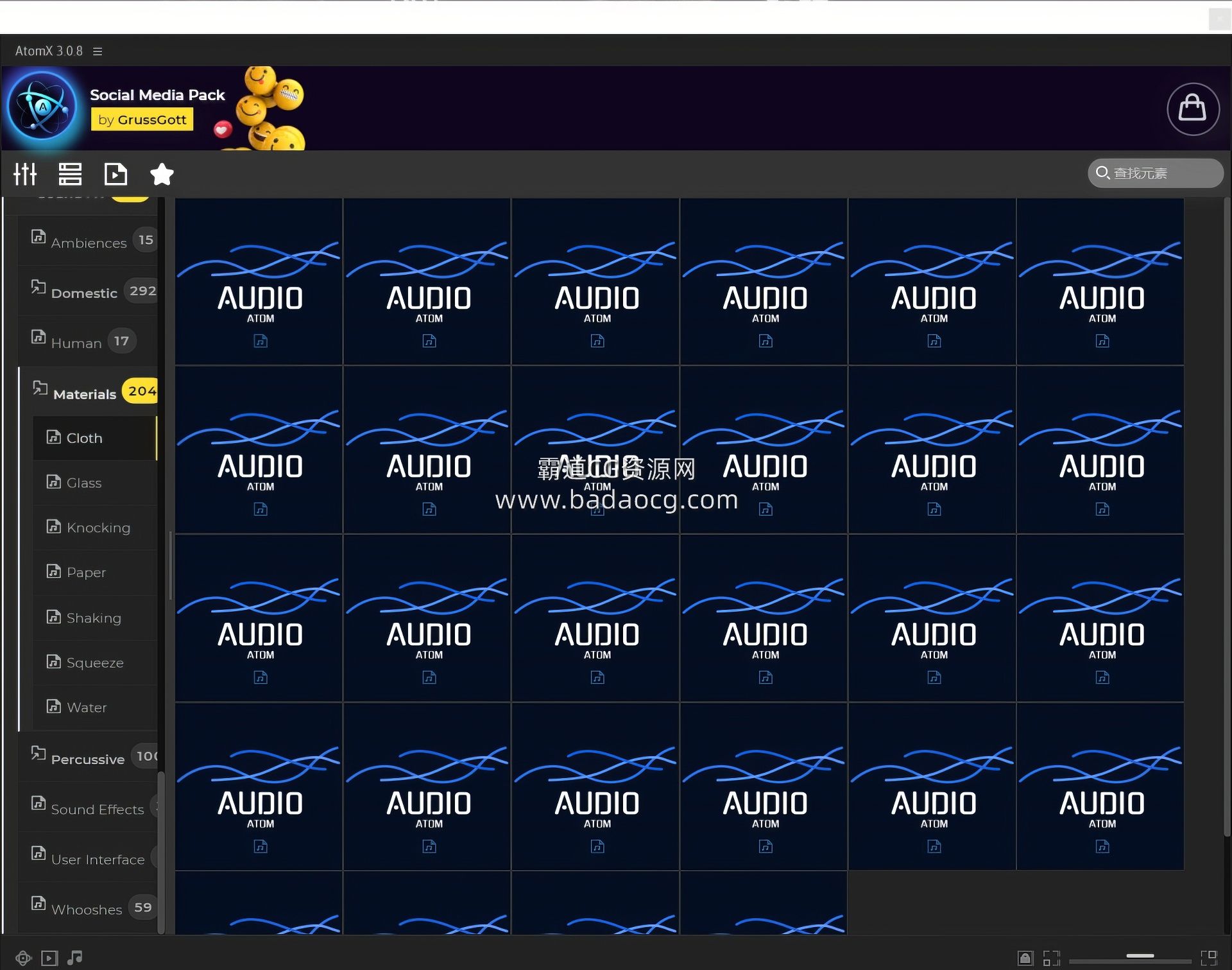Show favorites with the star icon
The width and height of the screenshot is (1232, 970).
tap(162, 173)
